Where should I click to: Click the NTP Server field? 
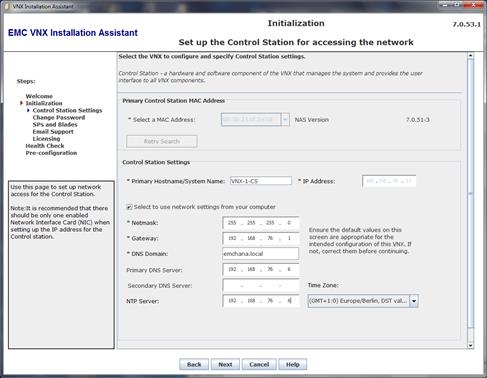(261, 301)
